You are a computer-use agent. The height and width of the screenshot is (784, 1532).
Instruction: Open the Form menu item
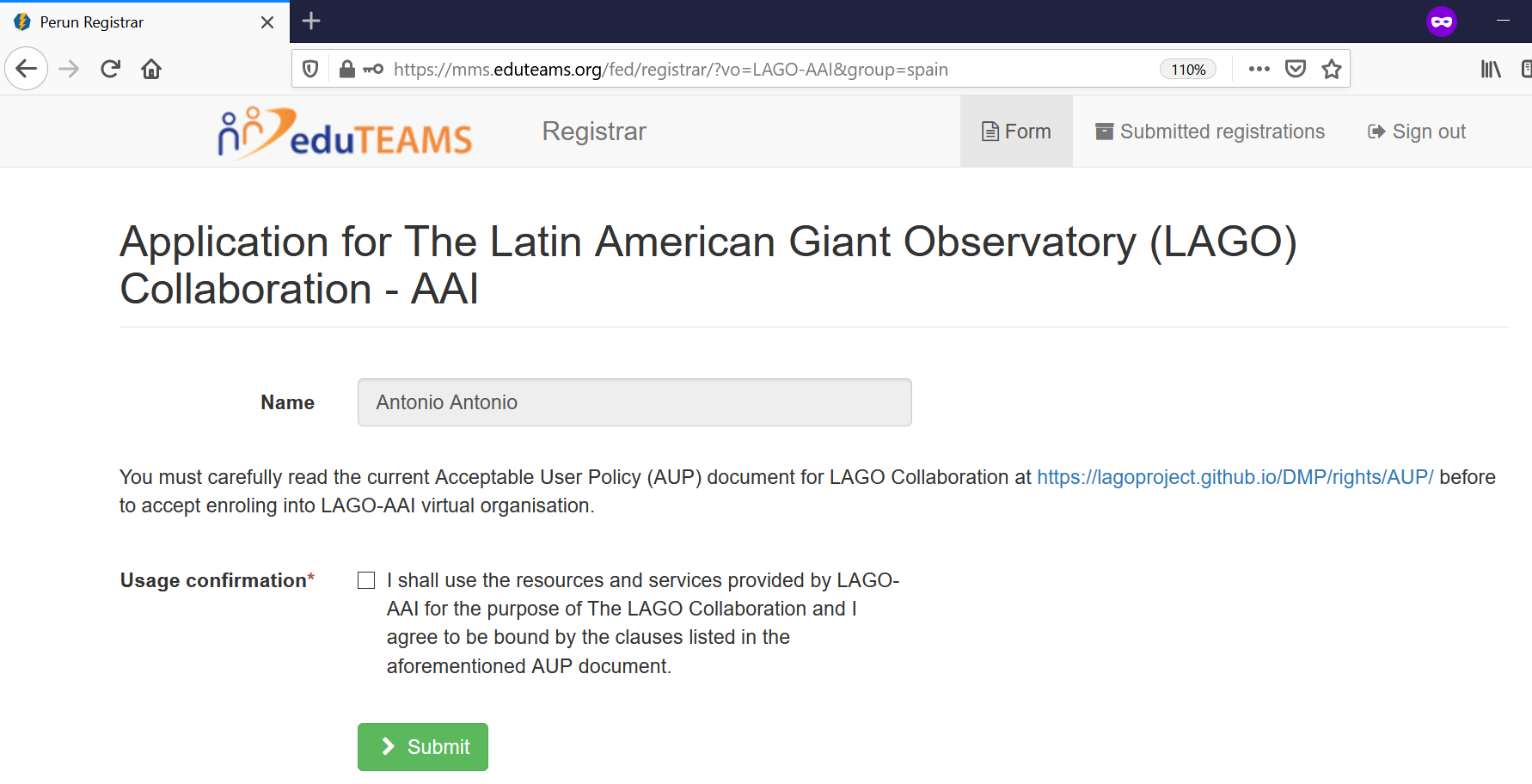(1016, 132)
